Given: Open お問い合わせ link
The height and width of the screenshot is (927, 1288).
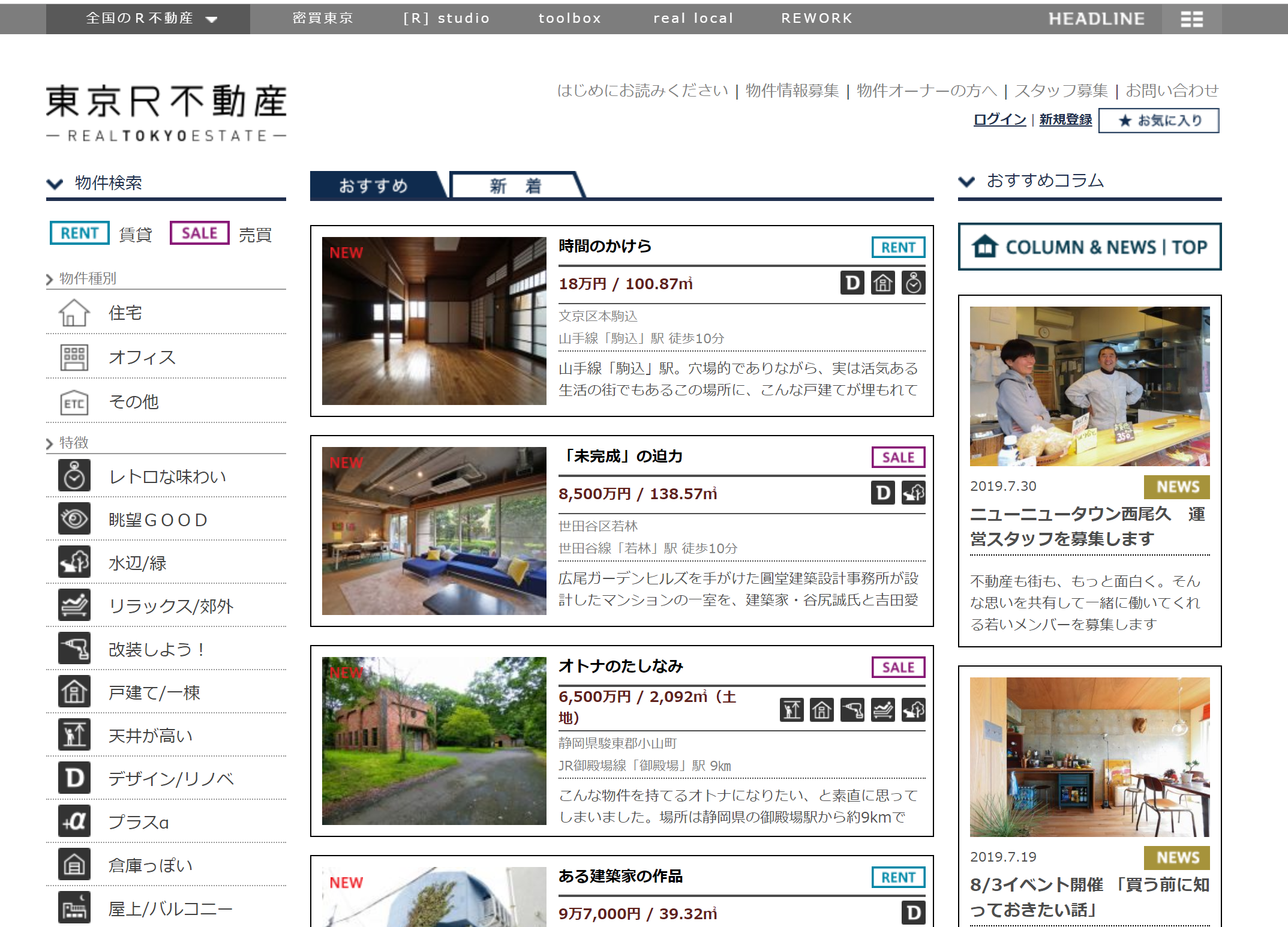Looking at the screenshot, I should click(1172, 91).
